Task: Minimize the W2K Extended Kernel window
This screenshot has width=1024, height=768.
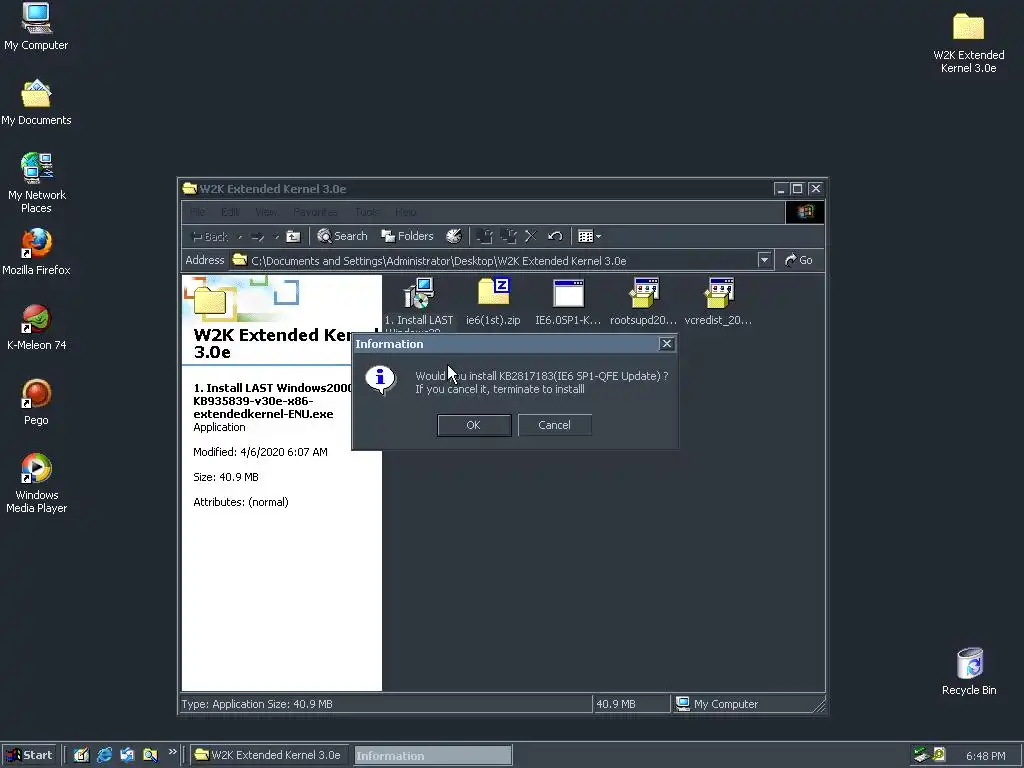Action: click(780, 189)
